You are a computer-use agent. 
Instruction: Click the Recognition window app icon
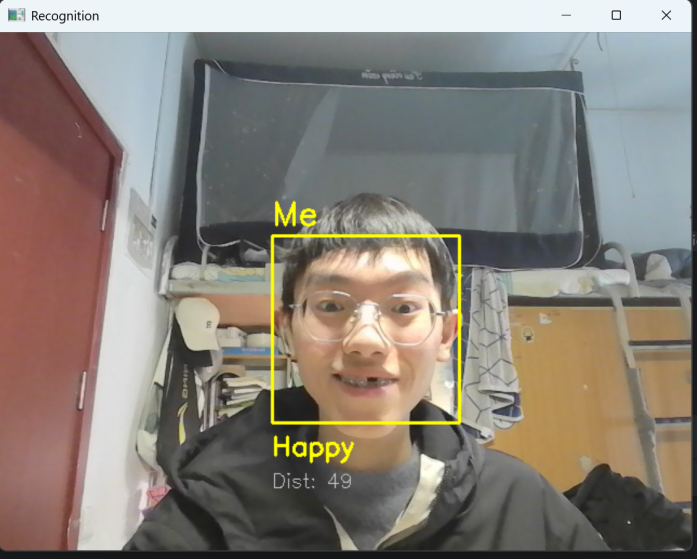[16, 15]
